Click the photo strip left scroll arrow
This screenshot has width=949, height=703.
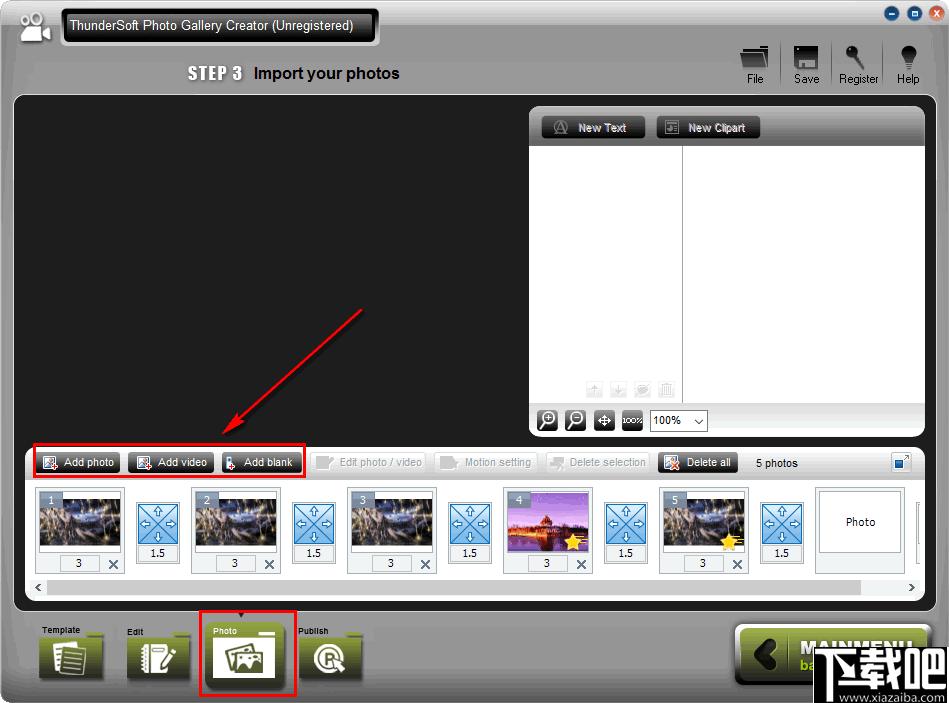[x=38, y=587]
